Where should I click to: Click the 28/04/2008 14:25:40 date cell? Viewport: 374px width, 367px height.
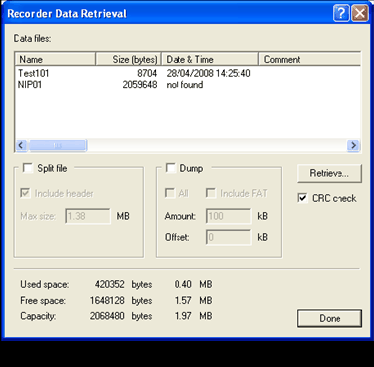(x=209, y=73)
